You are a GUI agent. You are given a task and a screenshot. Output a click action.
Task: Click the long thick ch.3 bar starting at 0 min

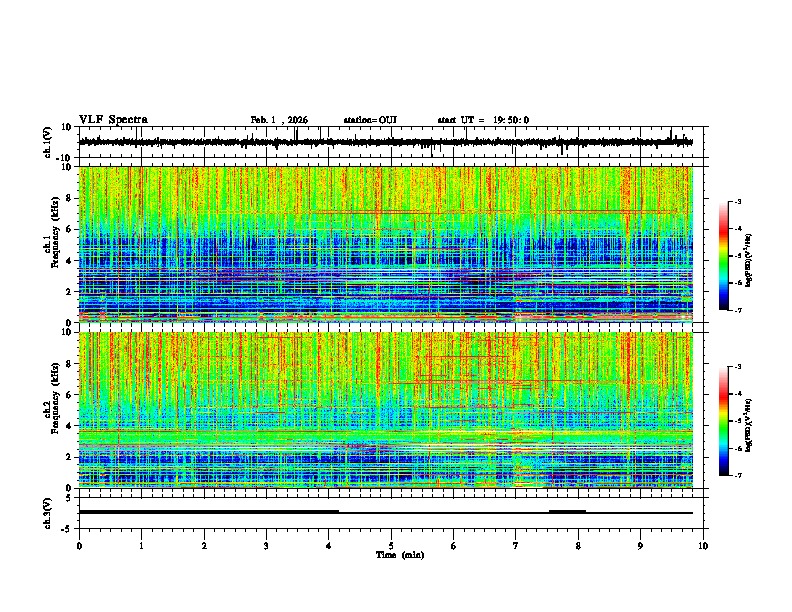(x=209, y=512)
